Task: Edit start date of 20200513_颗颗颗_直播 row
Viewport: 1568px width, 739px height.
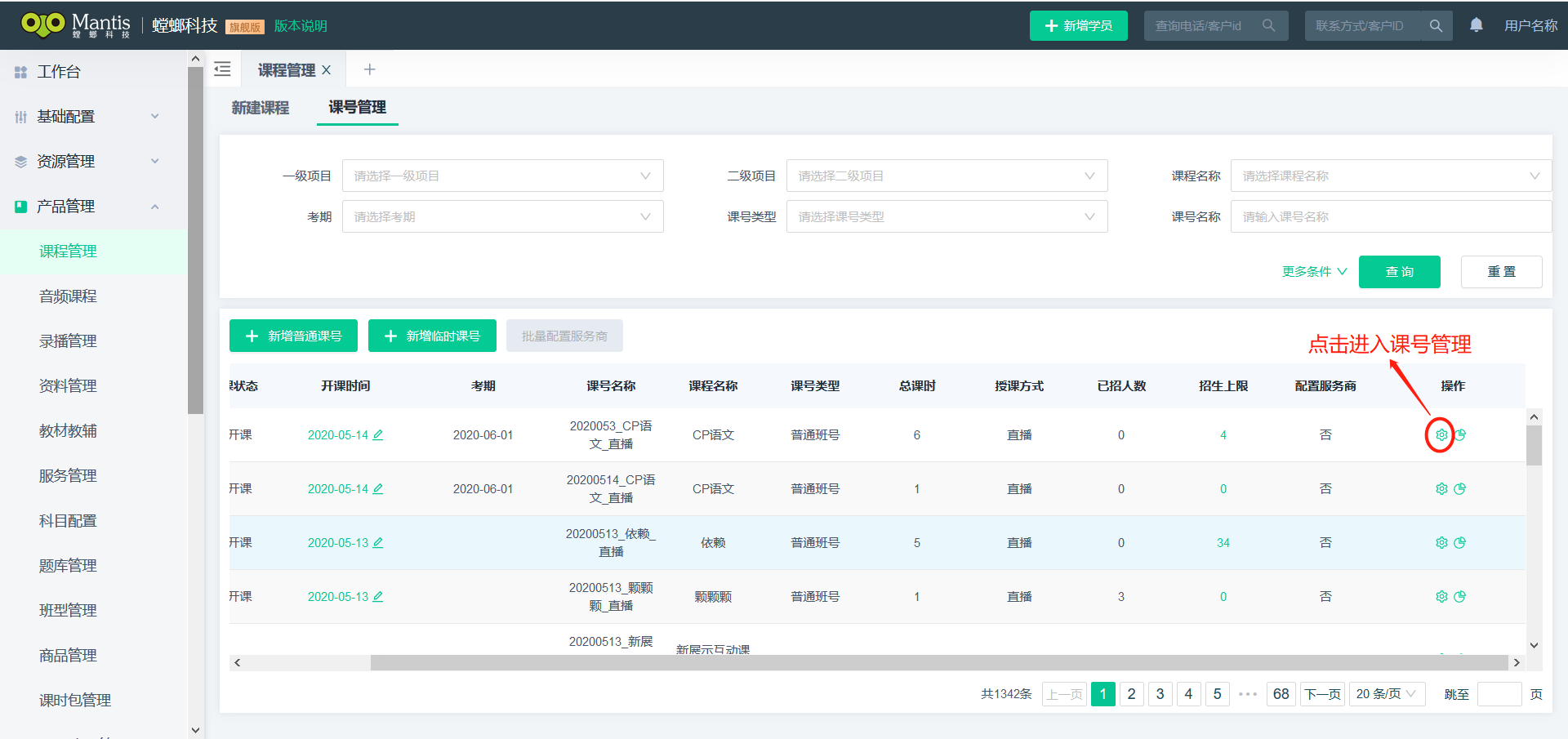Action: click(x=378, y=596)
